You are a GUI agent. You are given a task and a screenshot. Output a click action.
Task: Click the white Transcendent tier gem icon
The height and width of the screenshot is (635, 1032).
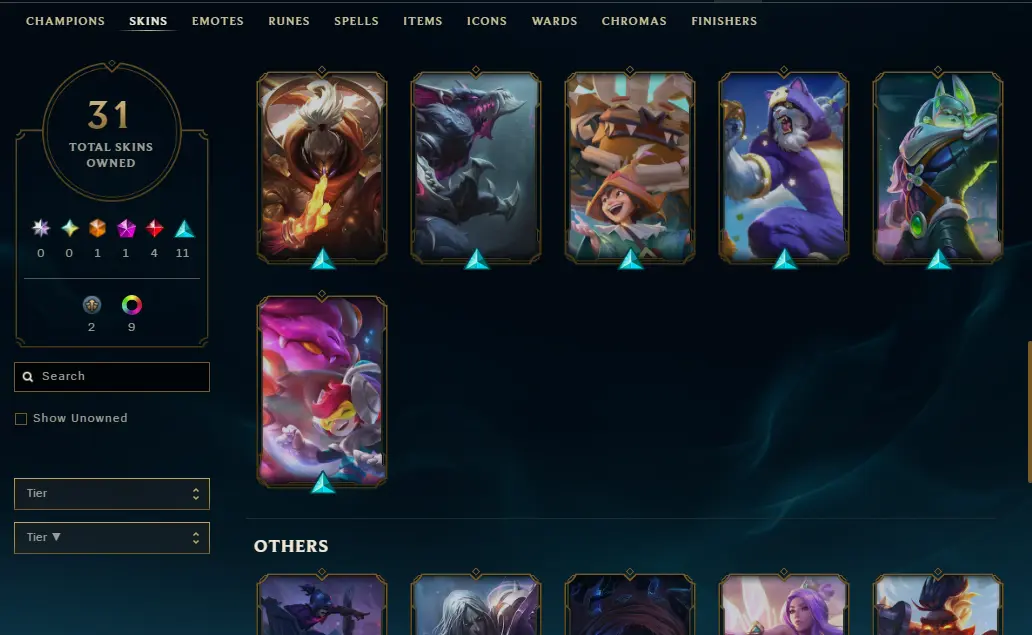(41, 228)
